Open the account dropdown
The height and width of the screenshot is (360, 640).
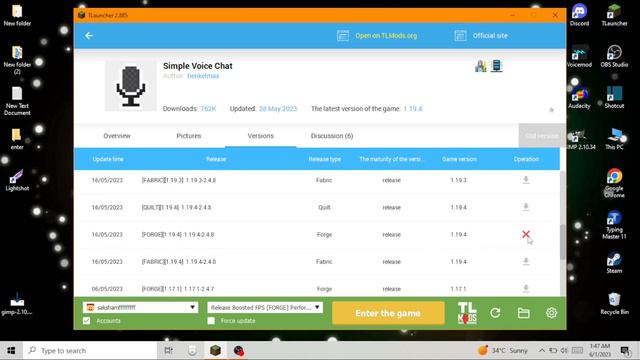tap(140, 307)
